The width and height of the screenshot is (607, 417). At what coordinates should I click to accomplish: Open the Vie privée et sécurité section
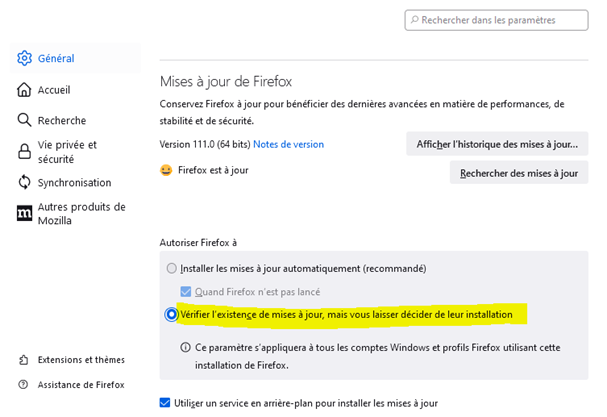pos(67,152)
